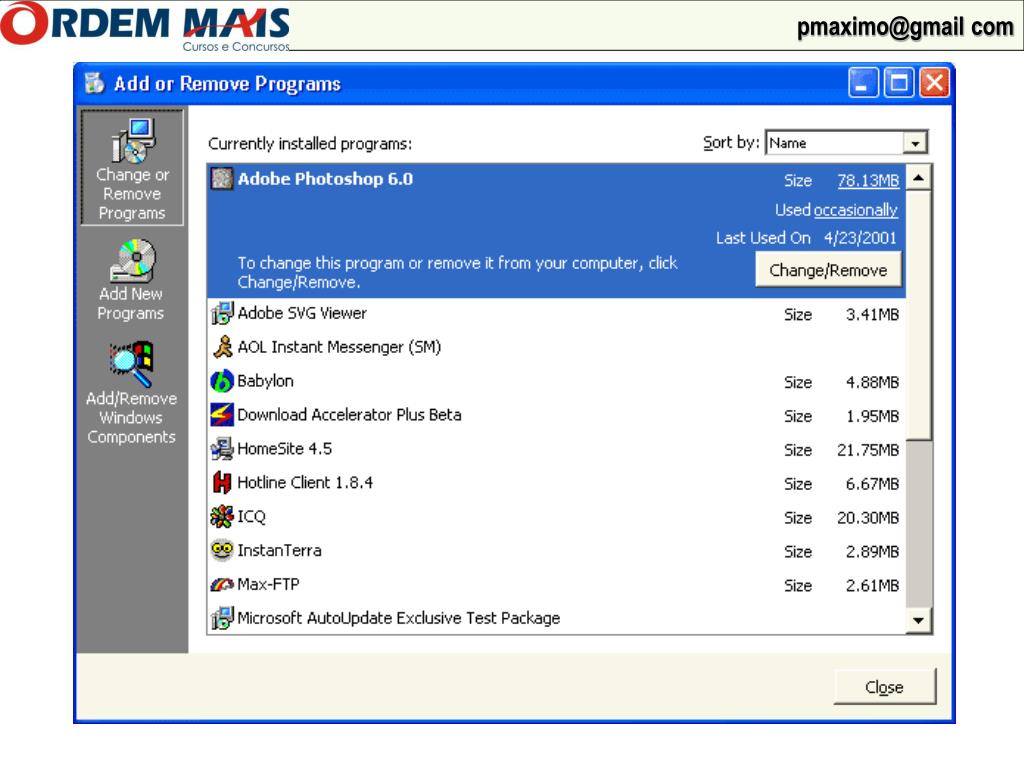Select Adobe SVG Viewer in the list

[x=556, y=313]
